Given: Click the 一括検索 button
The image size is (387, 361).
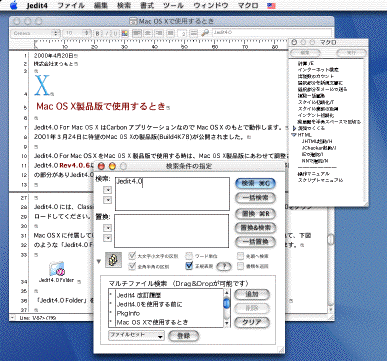Looking at the screenshot, I should pyautogui.click(x=255, y=198).
